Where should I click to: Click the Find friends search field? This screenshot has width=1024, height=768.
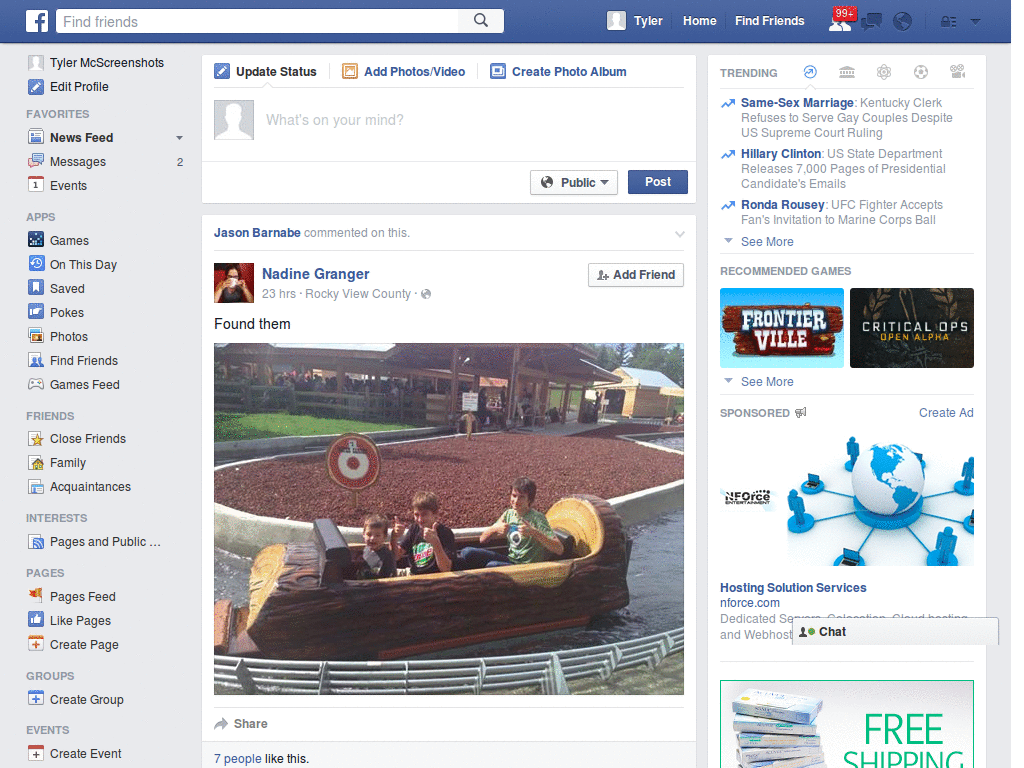click(x=257, y=21)
